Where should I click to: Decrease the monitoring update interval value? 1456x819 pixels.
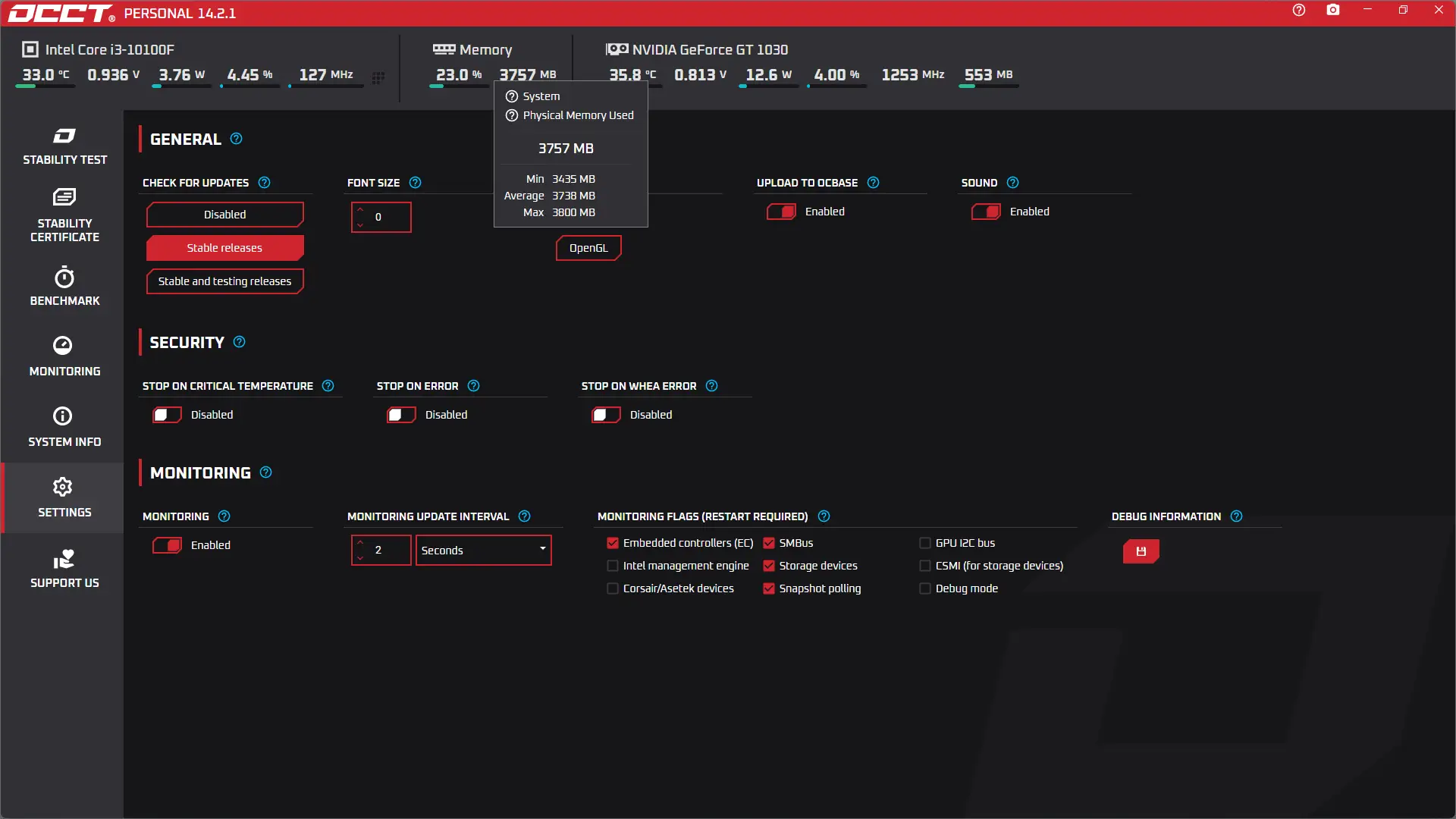pyautogui.click(x=360, y=557)
